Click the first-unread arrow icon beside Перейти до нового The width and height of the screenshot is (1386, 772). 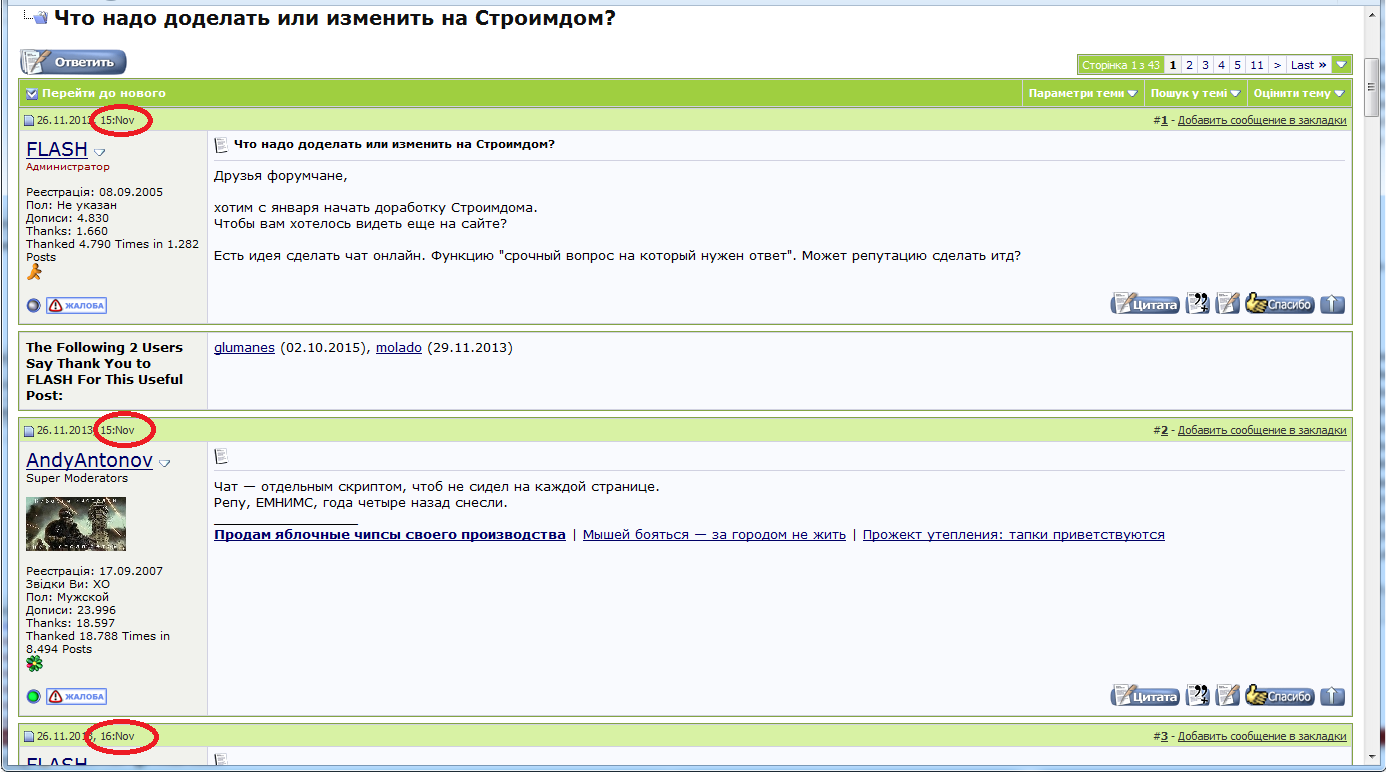click(32, 93)
